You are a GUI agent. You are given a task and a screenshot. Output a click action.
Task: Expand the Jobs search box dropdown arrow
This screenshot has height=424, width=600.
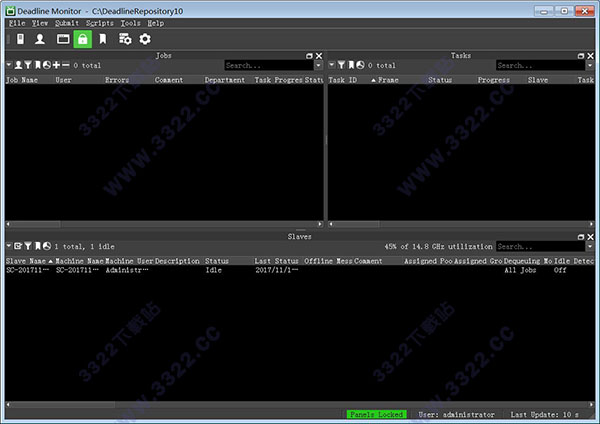(318, 65)
